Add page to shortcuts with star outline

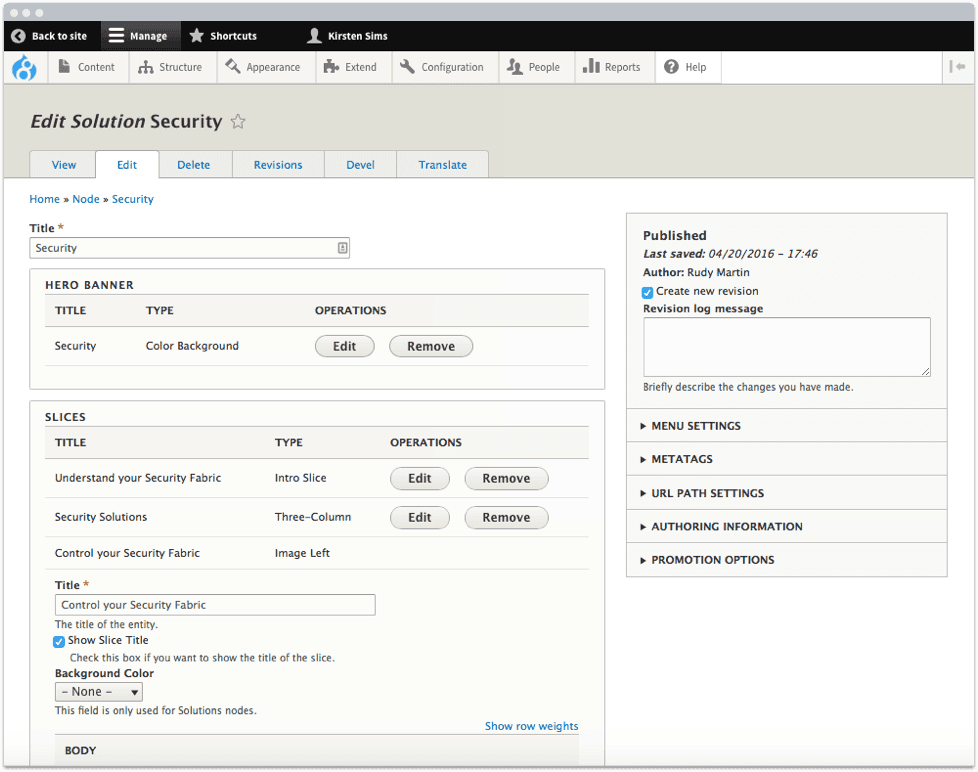pyautogui.click(x=238, y=122)
